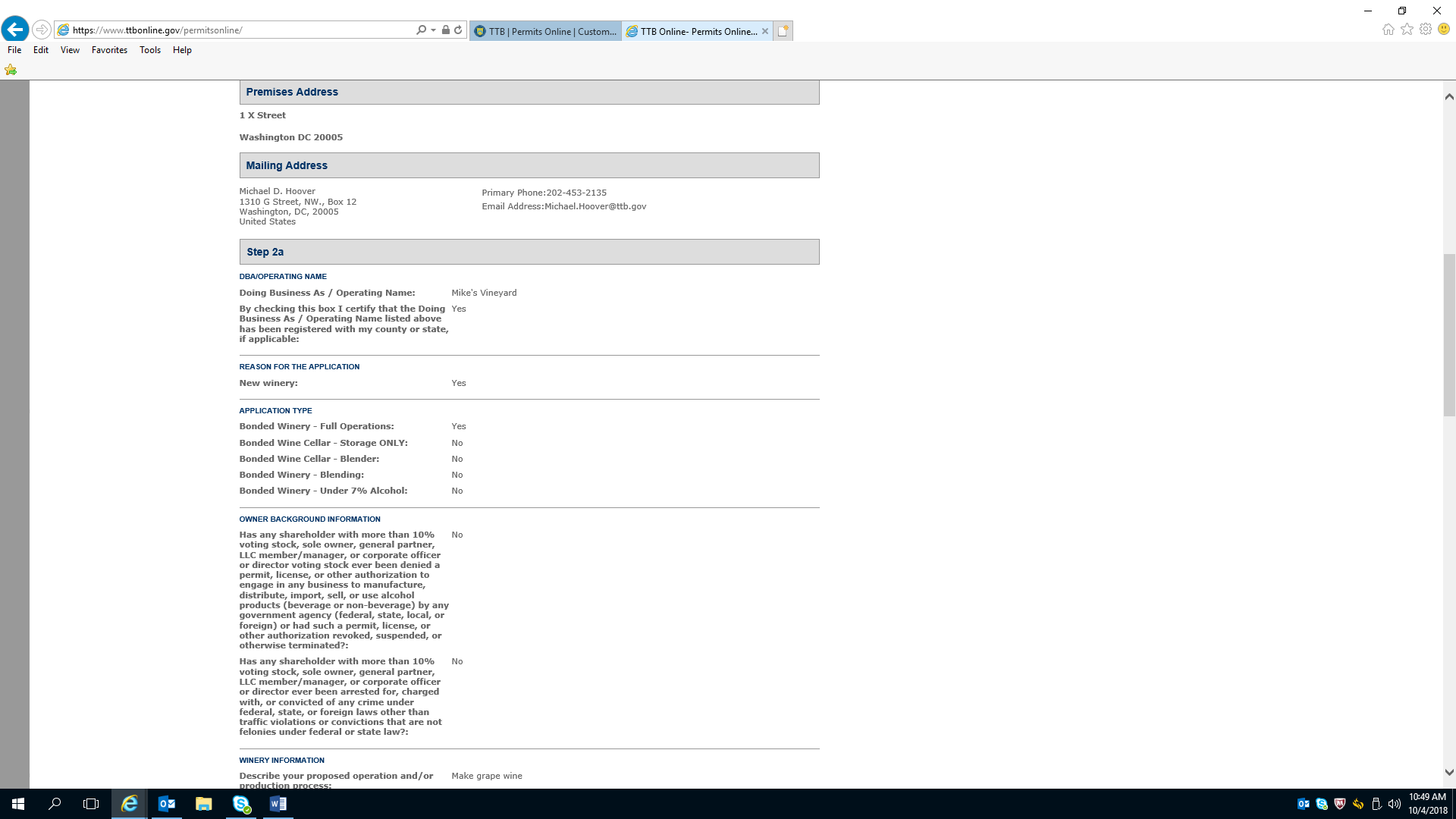Viewport: 1456px width, 819px height.
Task: Open Favorites star icon at top right
Action: tap(1407, 30)
